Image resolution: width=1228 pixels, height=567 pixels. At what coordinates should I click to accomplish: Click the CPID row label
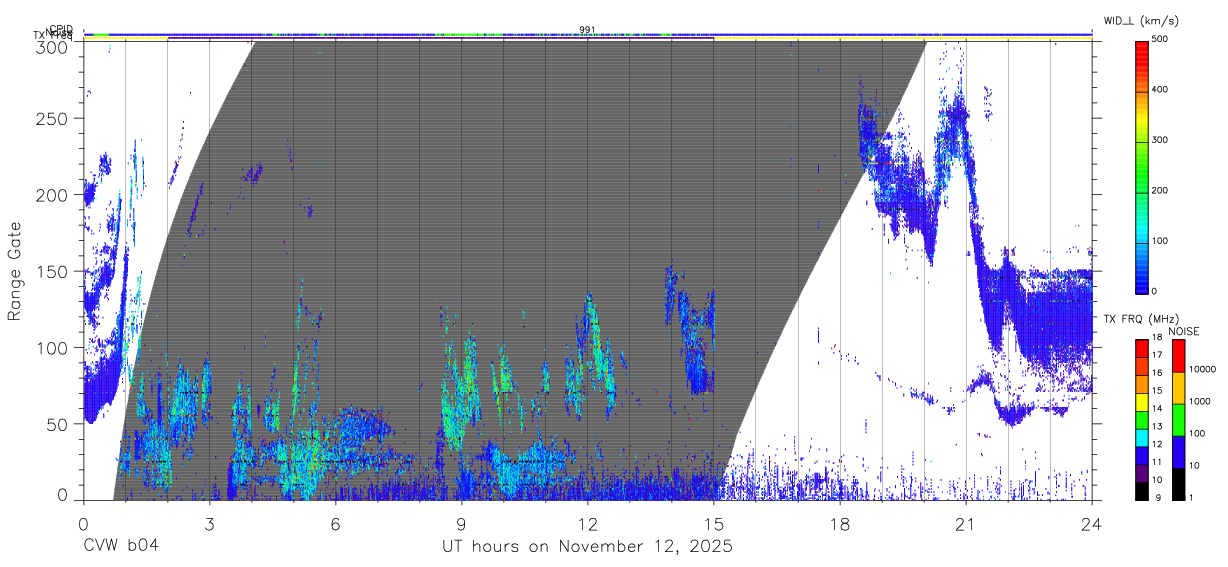[x=60, y=30]
